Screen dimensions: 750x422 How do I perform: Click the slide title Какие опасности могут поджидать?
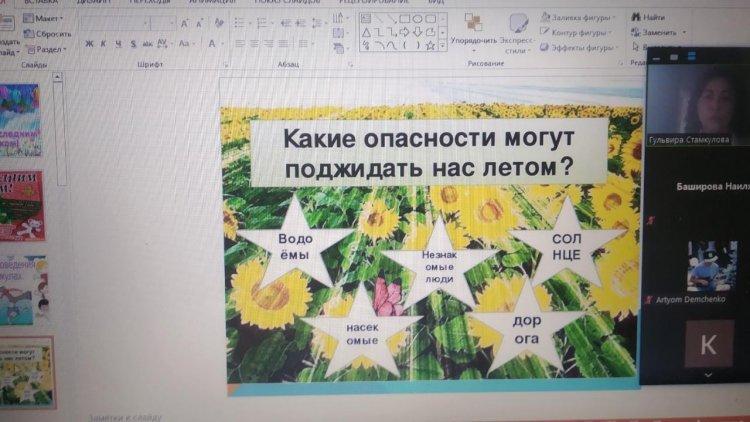pyautogui.click(x=429, y=153)
